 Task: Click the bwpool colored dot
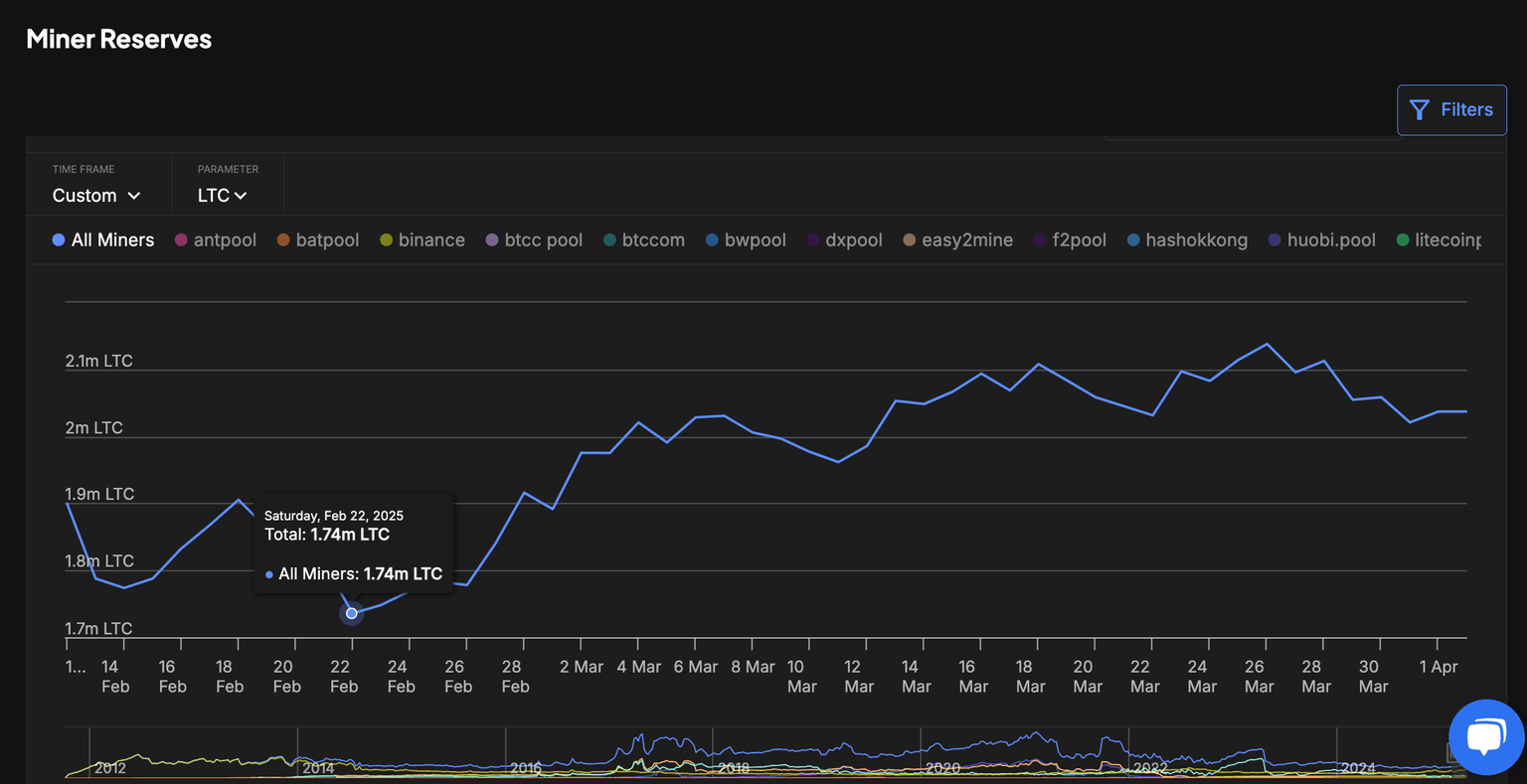point(711,239)
